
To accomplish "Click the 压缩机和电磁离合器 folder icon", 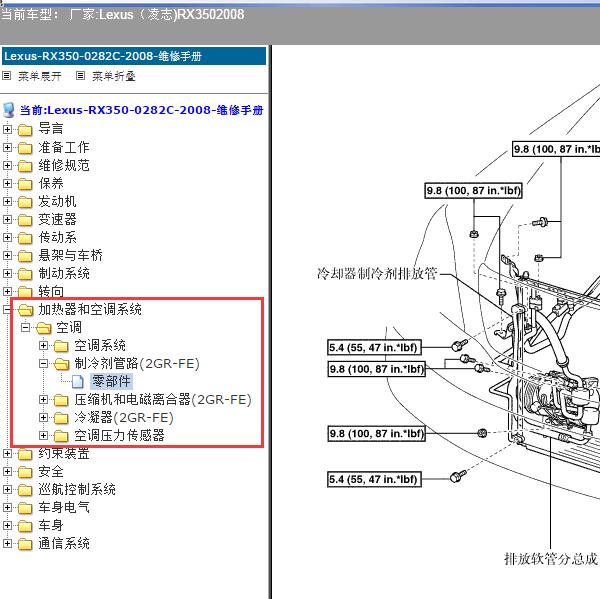I will tap(61, 400).
